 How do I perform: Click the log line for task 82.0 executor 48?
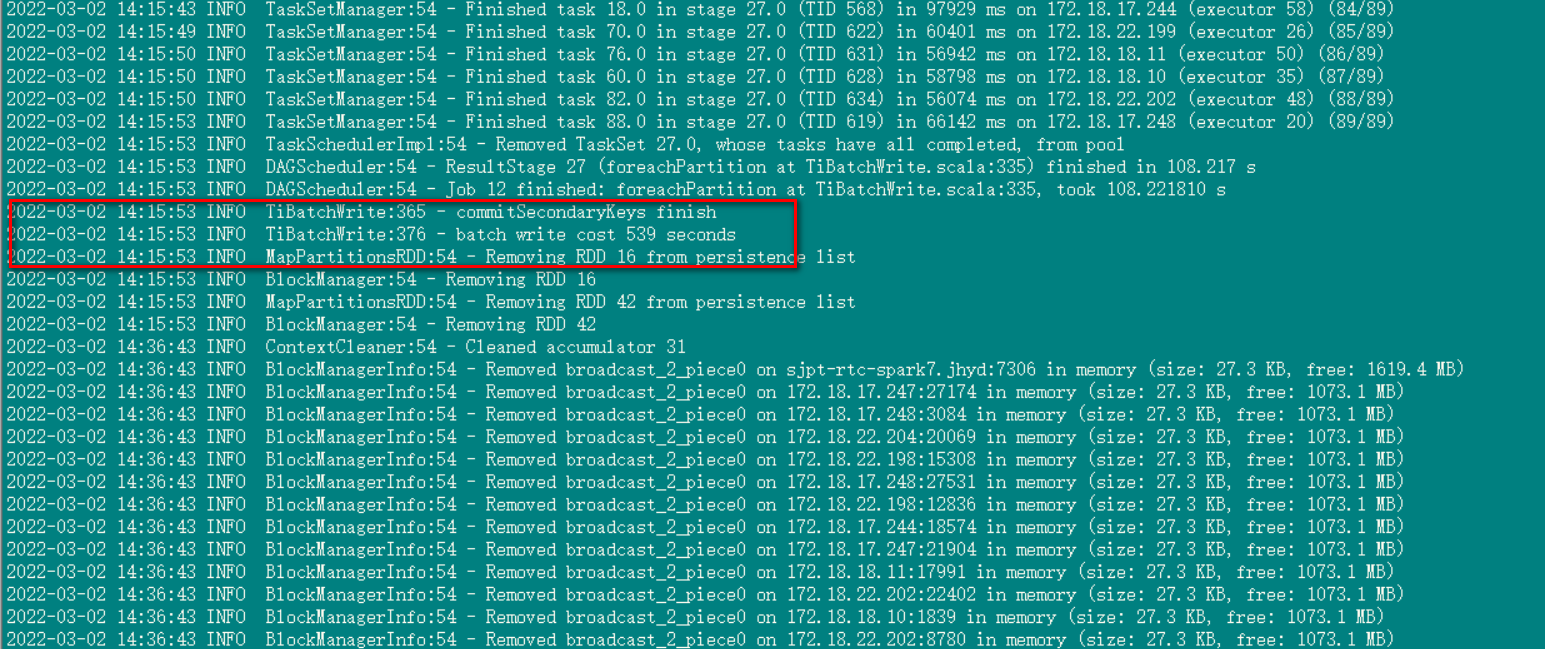(x=700, y=100)
